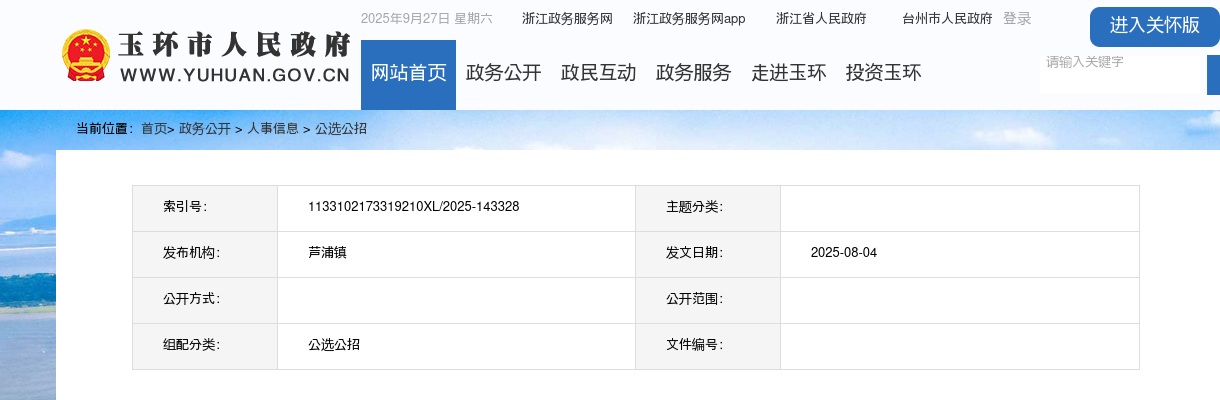This screenshot has height=400, width=1220.
Task: Click the 登录 login link
Action: [x=1017, y=19]
